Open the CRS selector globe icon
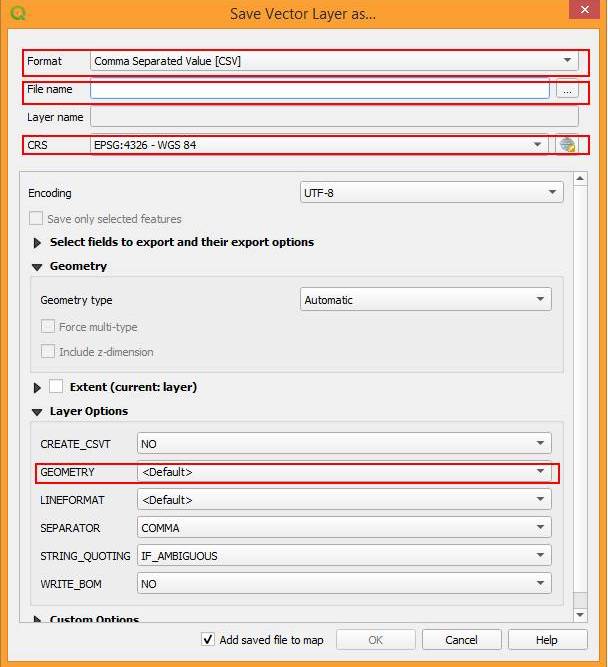Image resolution: width=608 pixels, height=667 pixels. coord(567,145)
